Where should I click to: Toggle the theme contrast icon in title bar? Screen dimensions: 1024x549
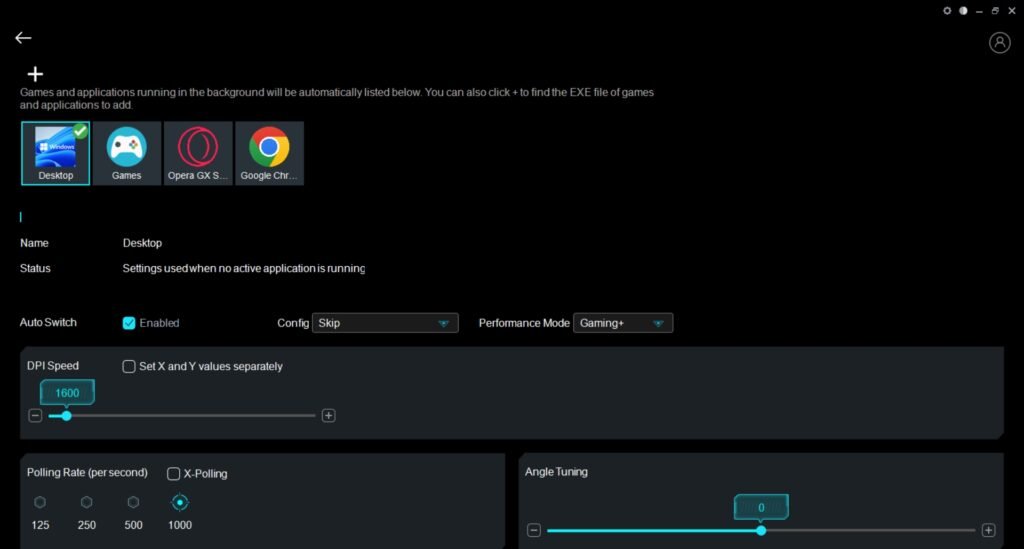pyautogui.click(x=963, y=10)
